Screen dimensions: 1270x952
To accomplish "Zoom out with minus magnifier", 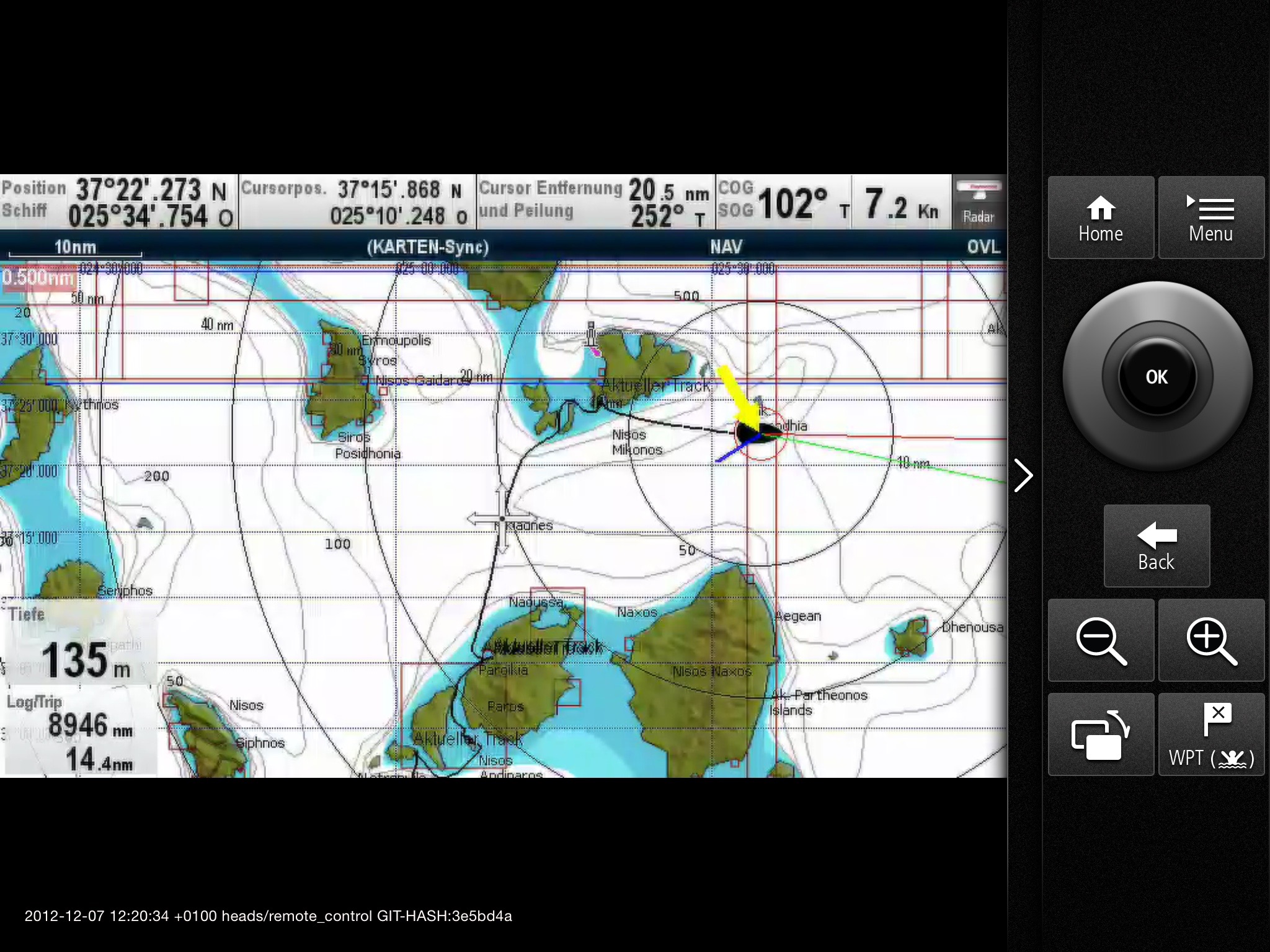I will [1101, 640].
